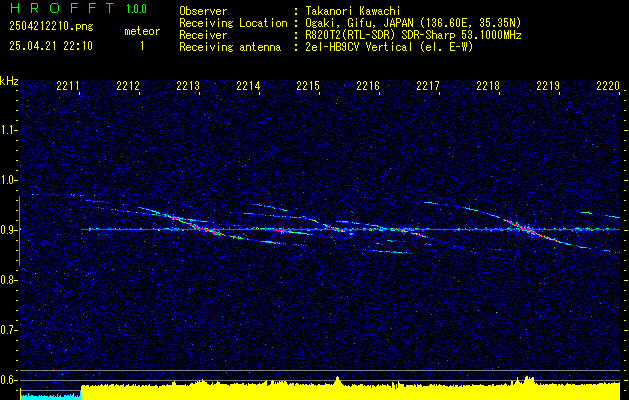The width and height of the screenshot is (629, 400).
Task: Click the 2216 time marker
Action: [x=368, y=85]
